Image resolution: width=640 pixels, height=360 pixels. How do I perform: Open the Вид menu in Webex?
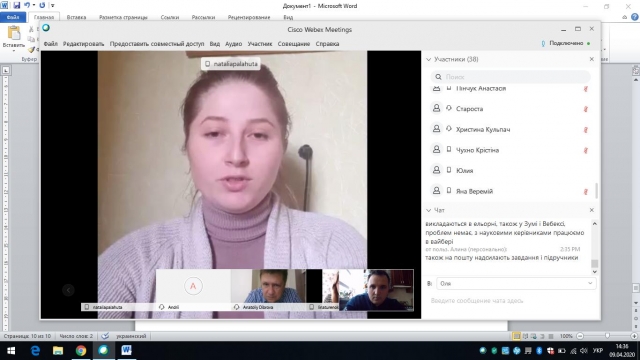[x=215, y=44]
